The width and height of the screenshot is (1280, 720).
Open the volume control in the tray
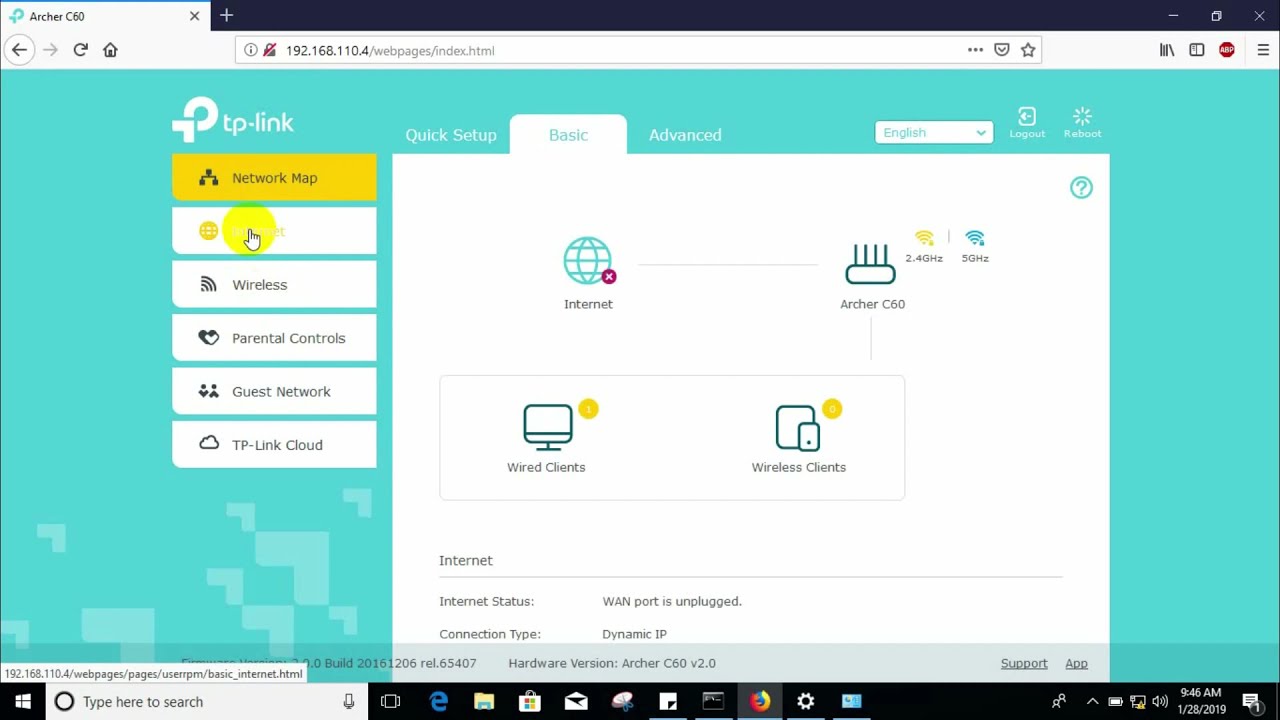1160,701
